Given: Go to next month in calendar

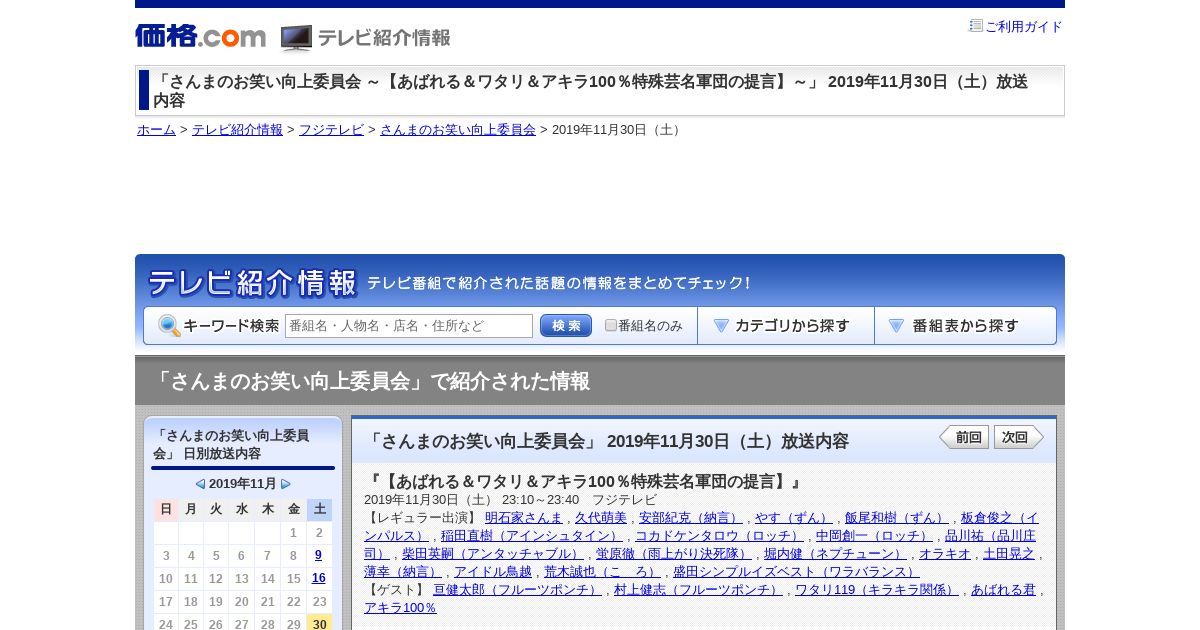Looking at the screenshot, I should (x=286, y=484).
